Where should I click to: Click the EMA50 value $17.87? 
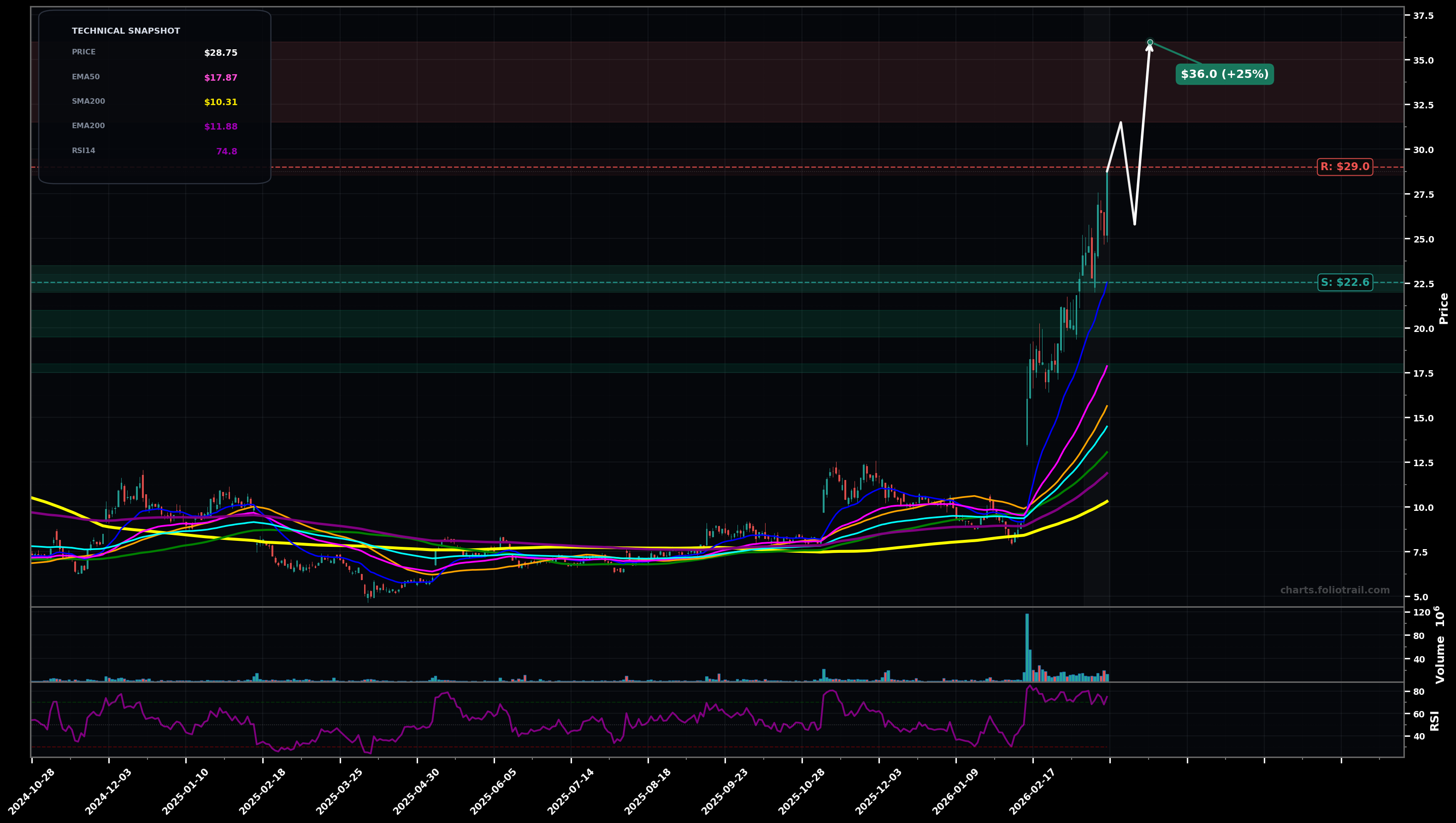tap(220, 77)
